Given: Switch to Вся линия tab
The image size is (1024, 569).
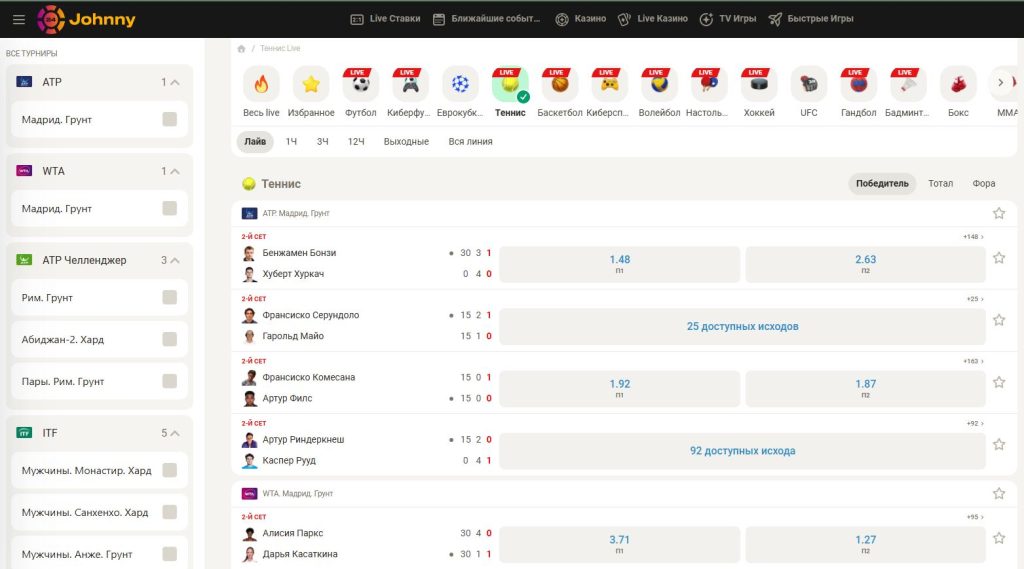Looking at the screenshot, I should [470, 141].
